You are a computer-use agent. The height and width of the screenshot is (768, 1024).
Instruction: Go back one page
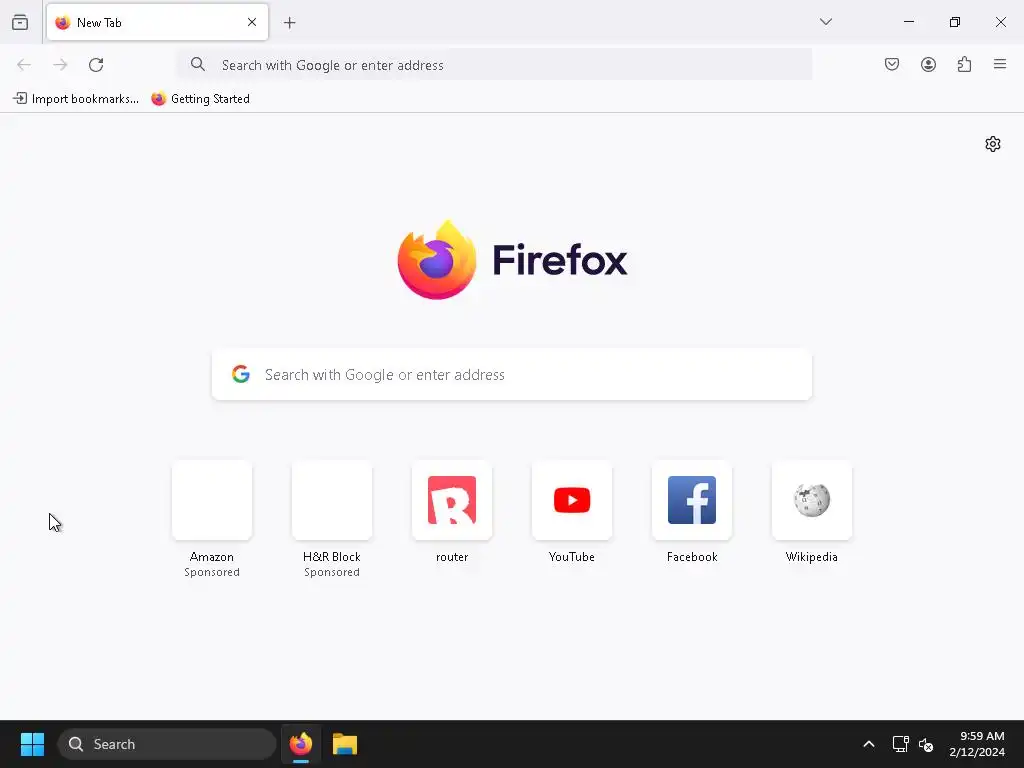[x=24, y=65]
